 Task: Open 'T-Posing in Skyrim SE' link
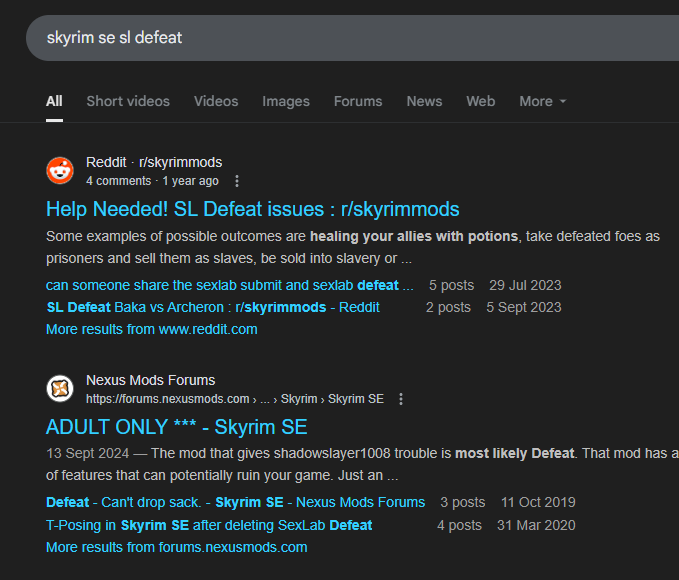point(209,525)
